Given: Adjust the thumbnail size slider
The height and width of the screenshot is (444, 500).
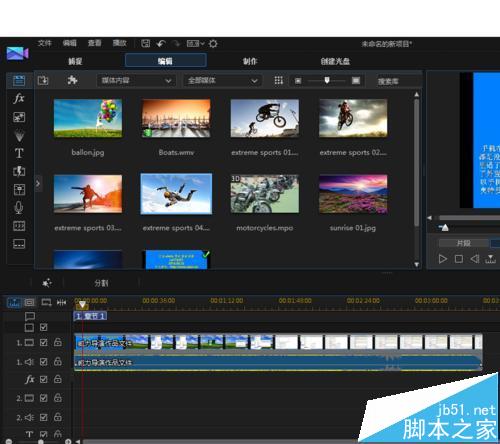Looking at the screenshot, I should (x=327, y=80).
